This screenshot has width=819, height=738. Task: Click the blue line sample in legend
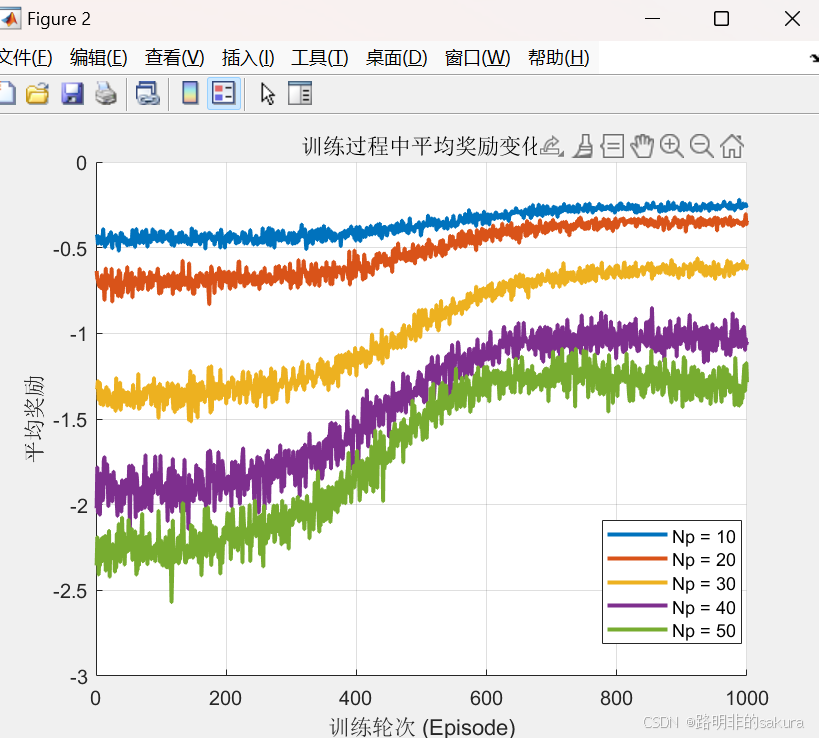[637, 535]
